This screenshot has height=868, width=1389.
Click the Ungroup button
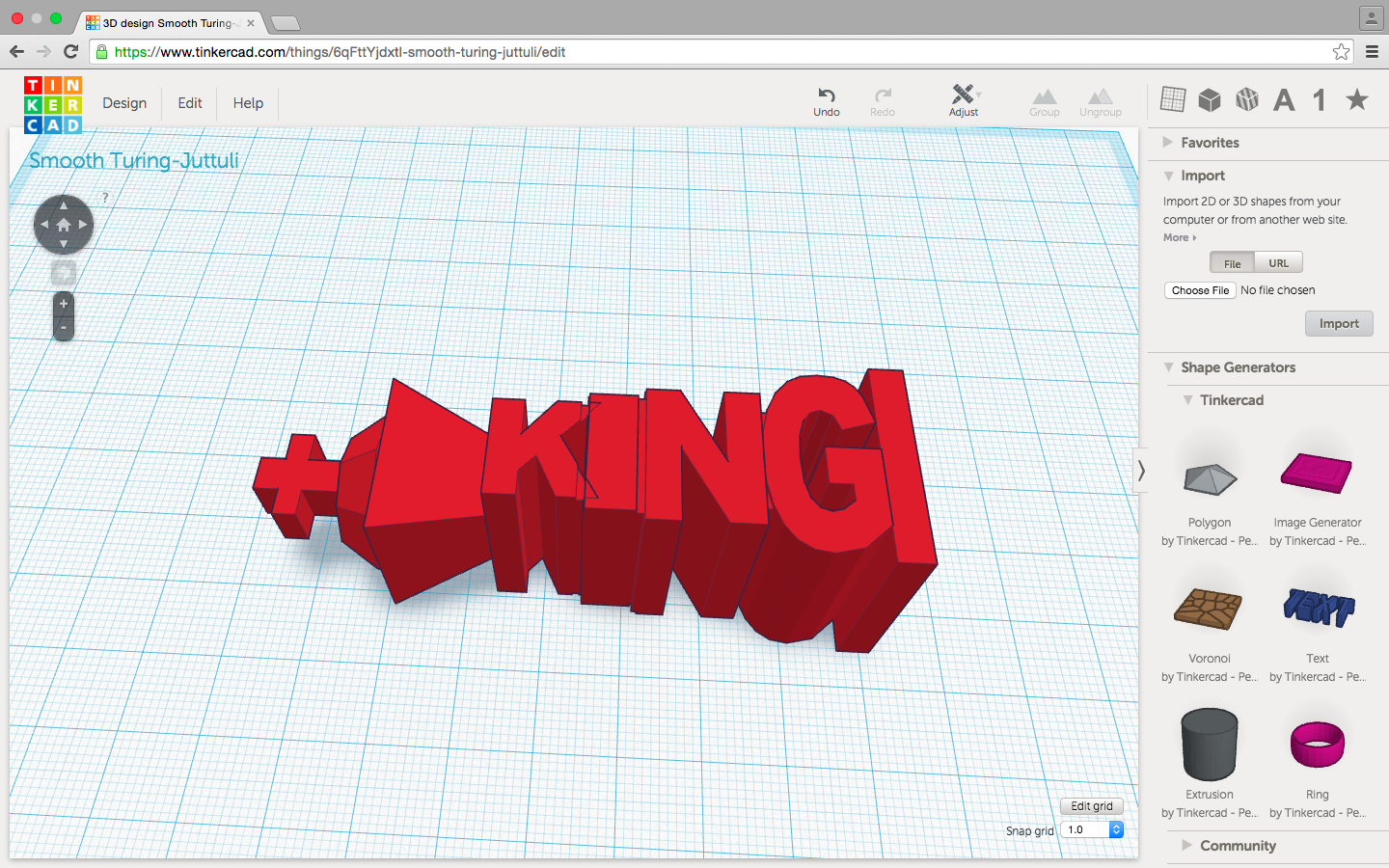pyautogui.click(x=1101, y=102)
